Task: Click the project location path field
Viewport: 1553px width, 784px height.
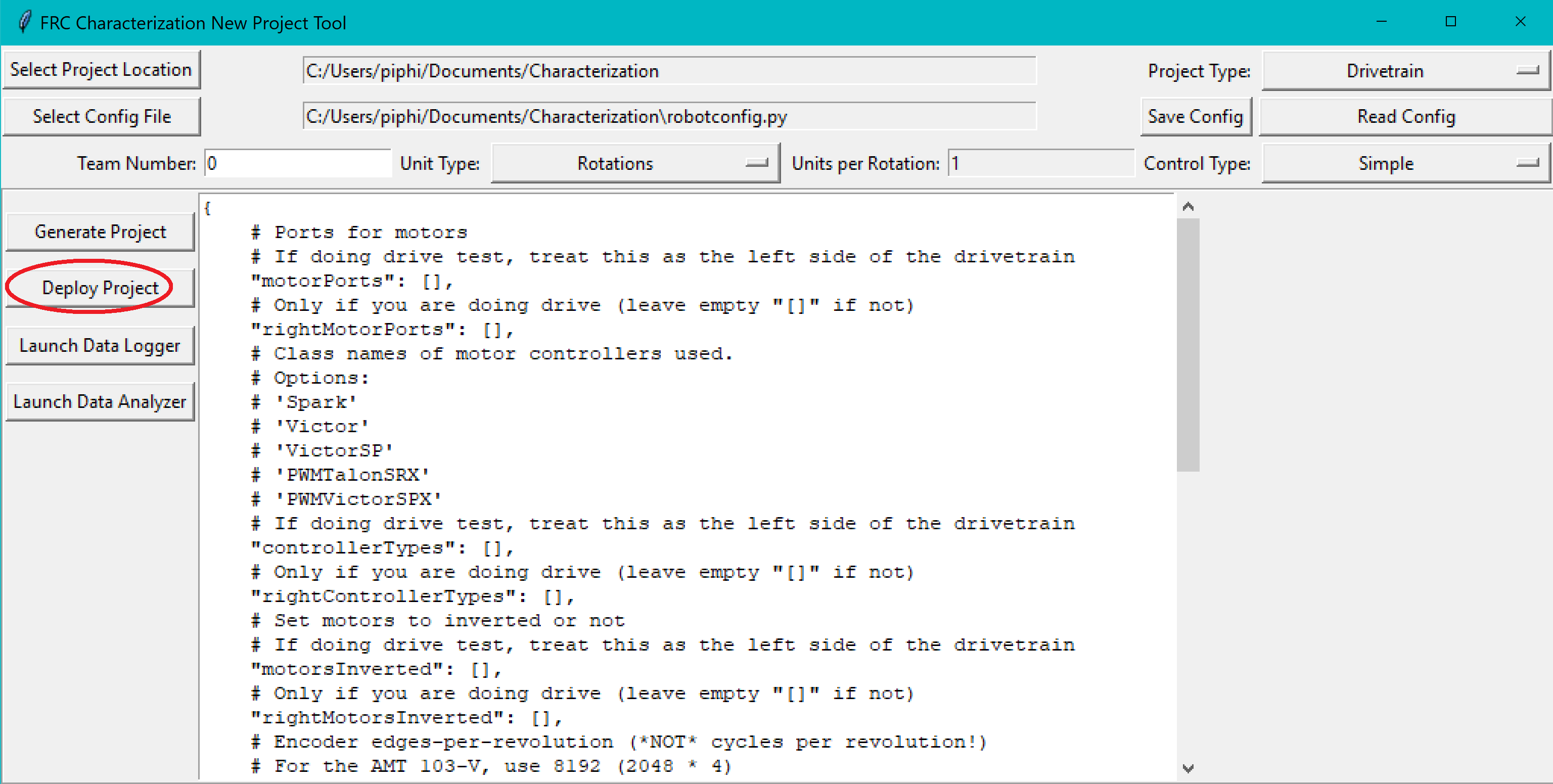Action: pyautogui.click(x=669, y=71)
